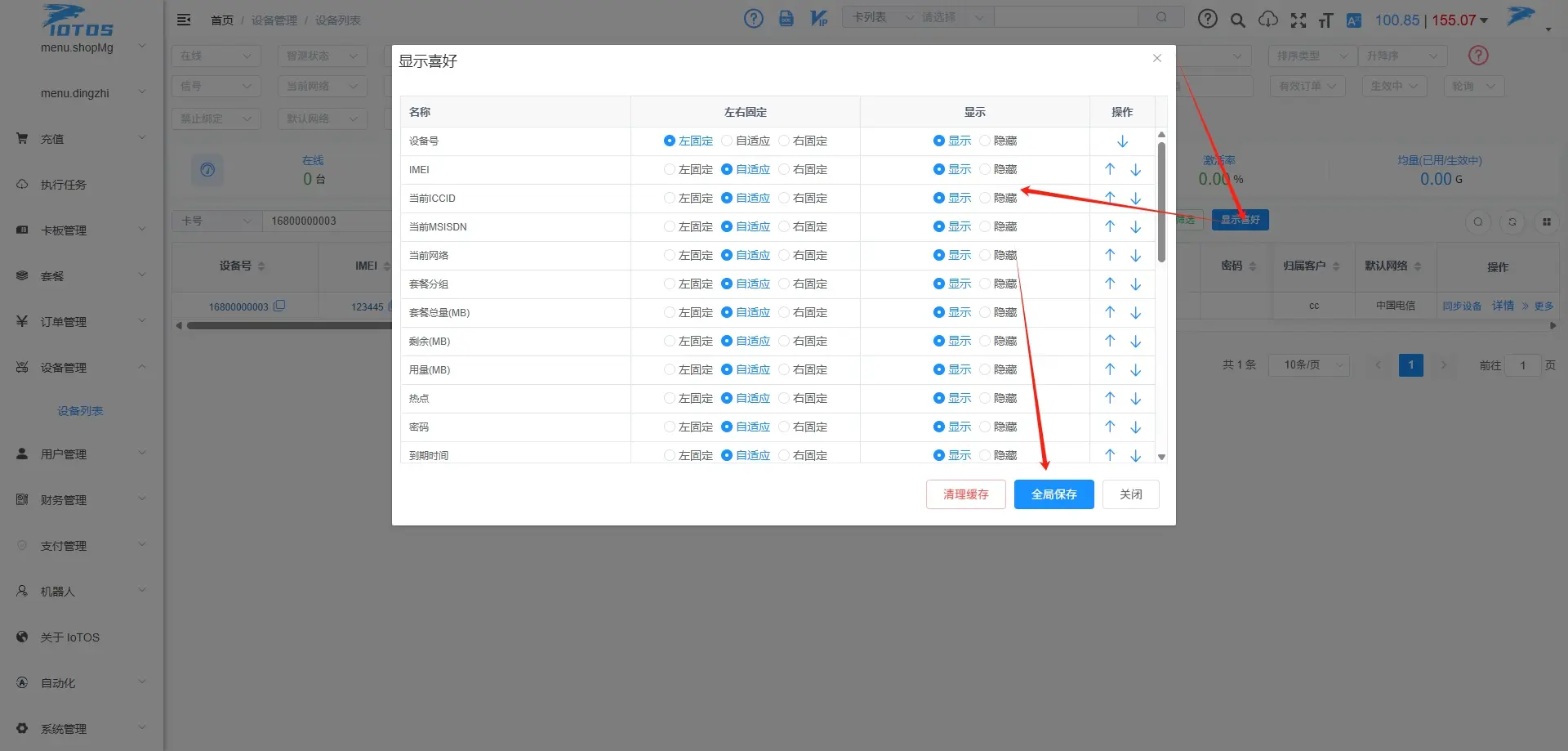Close the 显示喜好 dialog with X
This screenshot has height=751, width=1568.
point(1157,58)
